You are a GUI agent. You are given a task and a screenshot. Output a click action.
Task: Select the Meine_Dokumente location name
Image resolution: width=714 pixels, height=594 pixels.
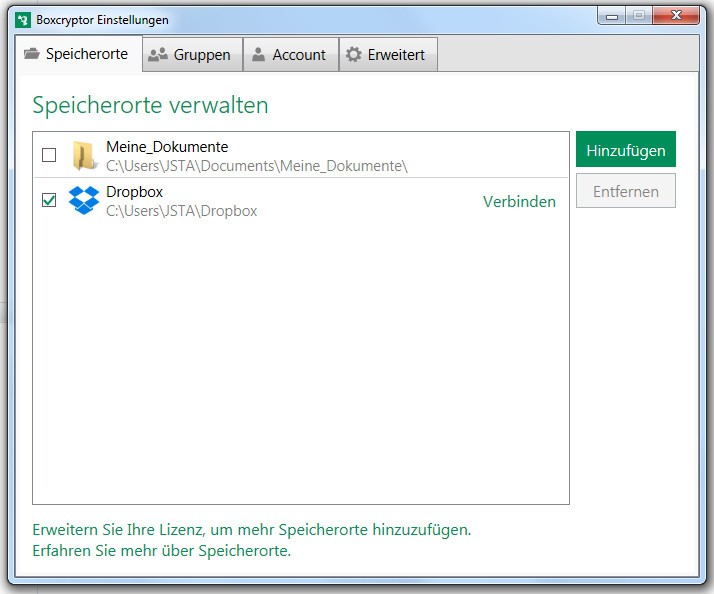click(x=167, y=147)
